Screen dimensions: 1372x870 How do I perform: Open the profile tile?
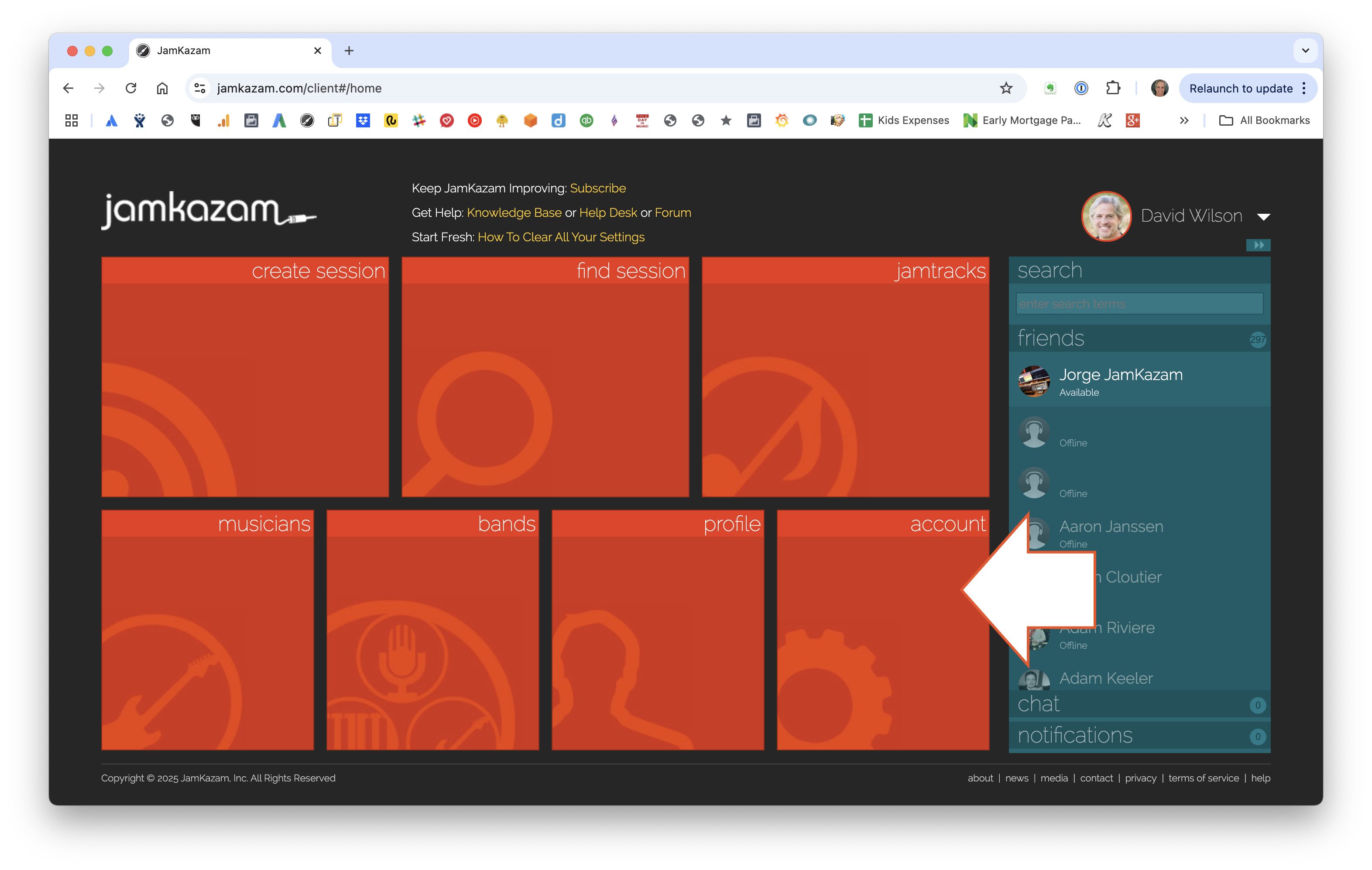pyautogui.click(x=658, y=630)
